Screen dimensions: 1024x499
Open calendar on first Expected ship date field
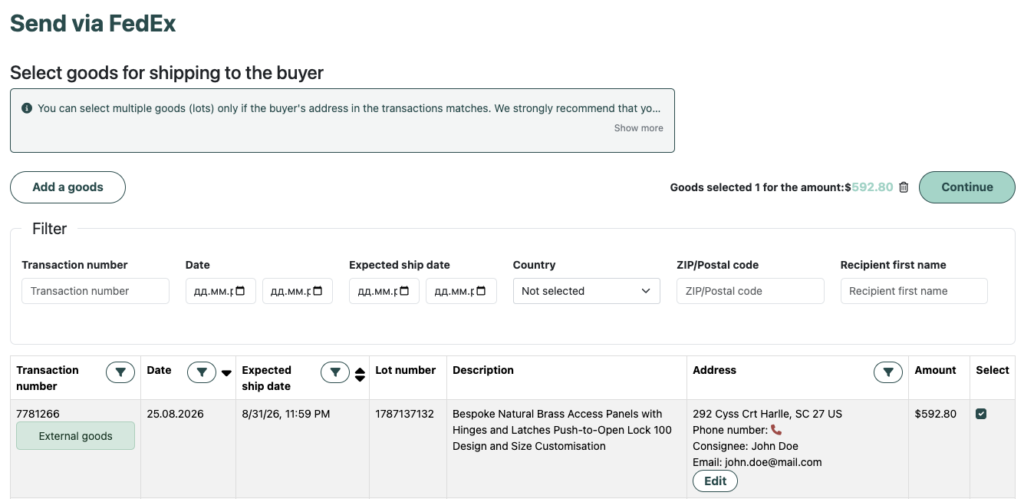tap(404, 291)
